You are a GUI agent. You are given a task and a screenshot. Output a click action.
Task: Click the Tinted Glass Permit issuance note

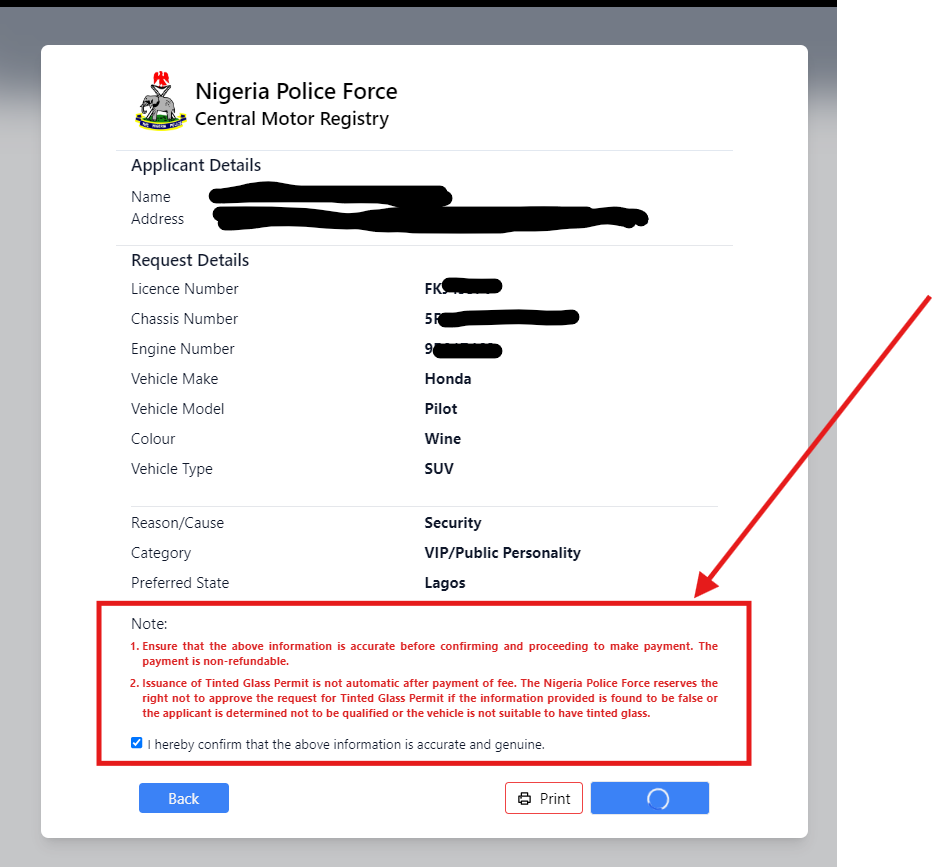[424, 698]
